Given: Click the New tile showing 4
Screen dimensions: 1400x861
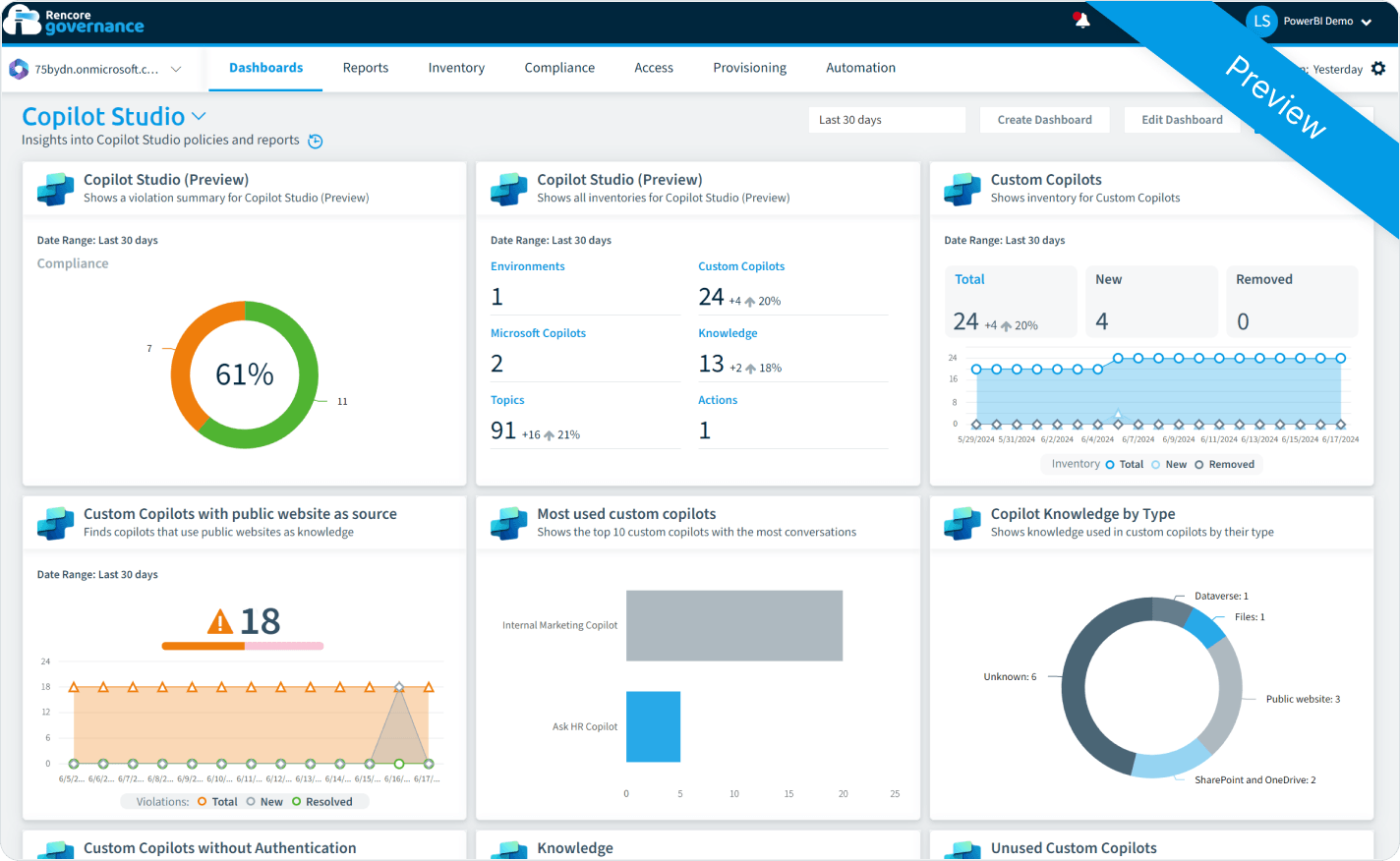Looking at the screenshot, I should (1151, 302).
